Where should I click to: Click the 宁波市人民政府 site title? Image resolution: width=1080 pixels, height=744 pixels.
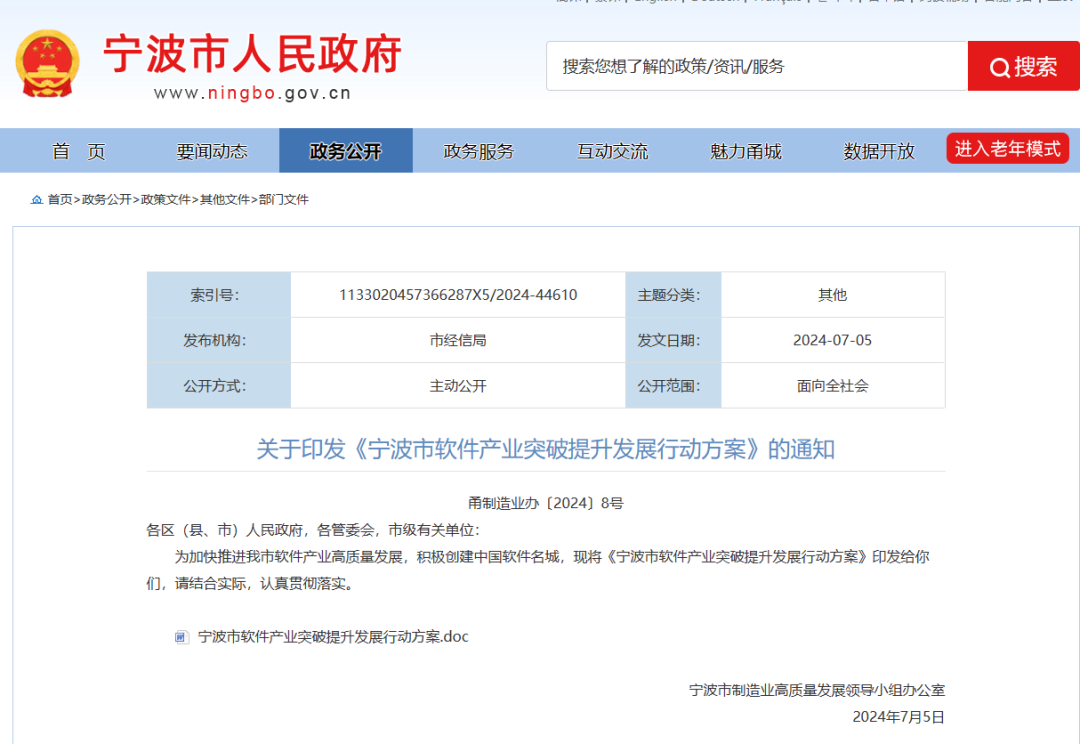252,54
